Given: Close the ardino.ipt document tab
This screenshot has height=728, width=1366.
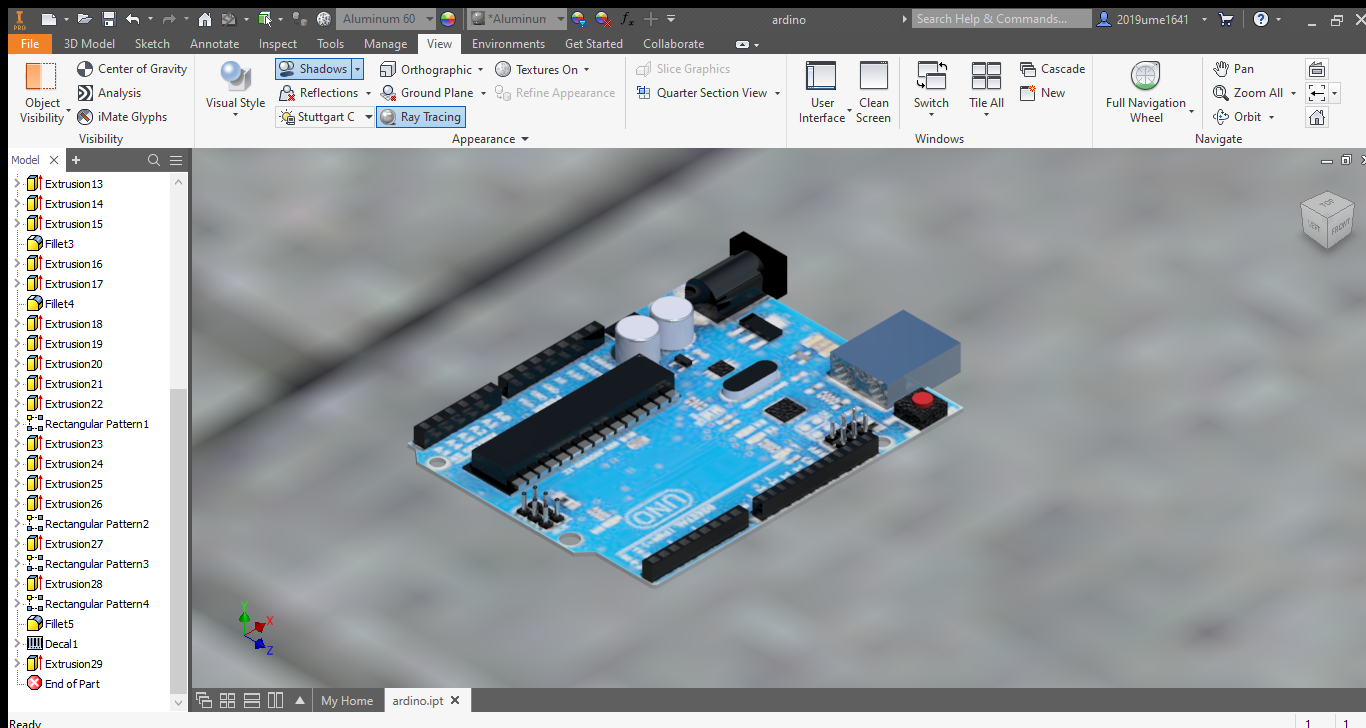Looking at the screenshot, I should coord(455,701).
